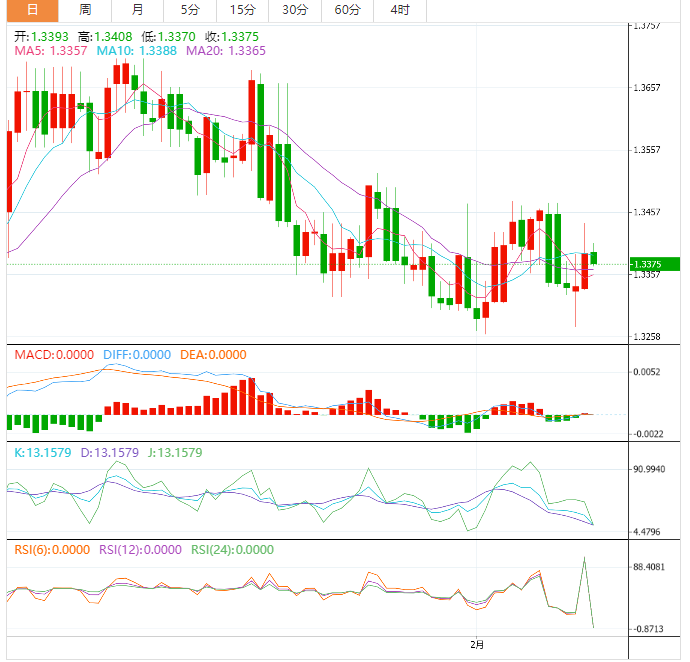Click the 2月 date axis marker
This screenshot has height=662, width=690.
point(477,645)
